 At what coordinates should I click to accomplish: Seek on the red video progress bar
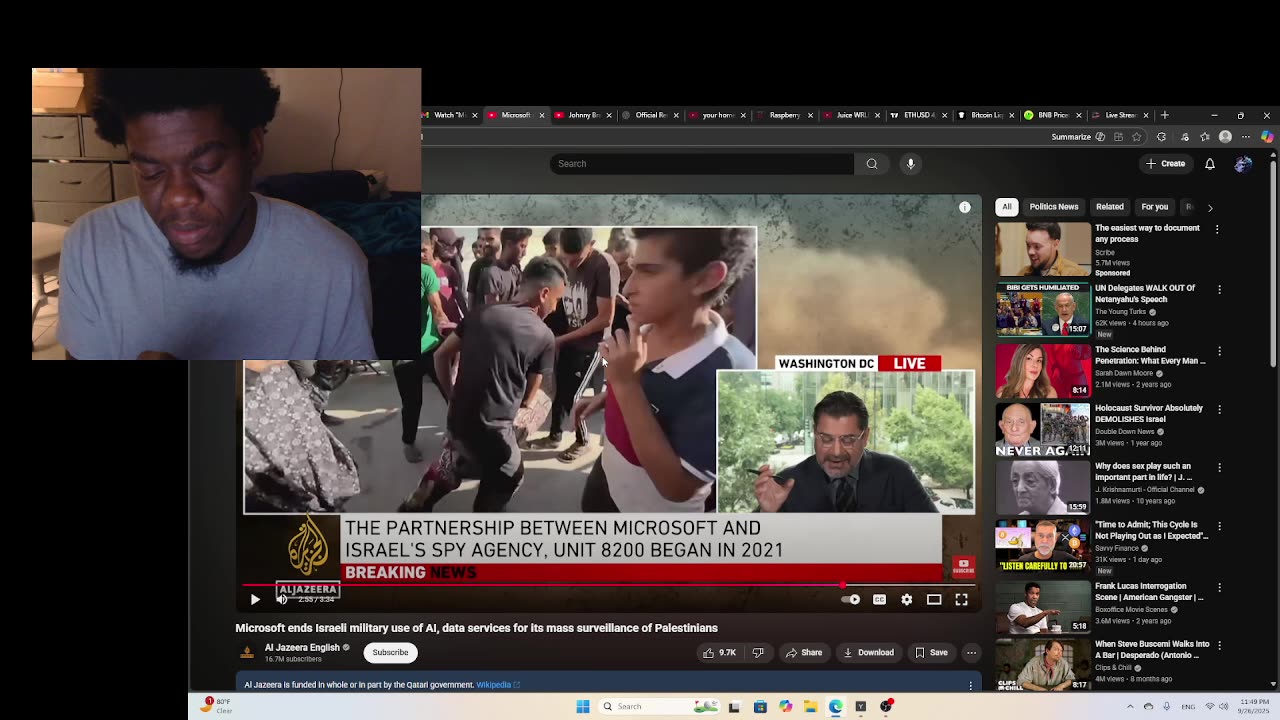(x=609, y=584)
